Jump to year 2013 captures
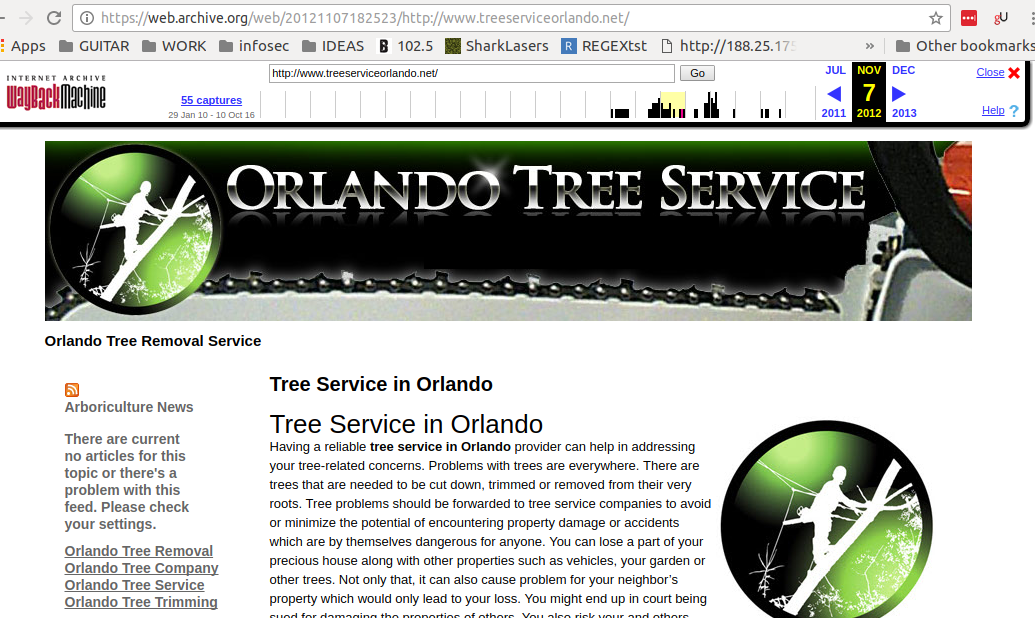This screenshot has height=618, width=1035. (904, 113)
